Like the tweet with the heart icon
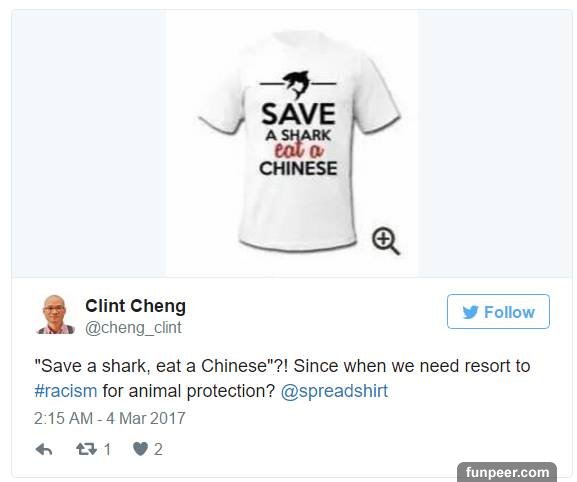Screen dimensions: 577x482 click(x=140, y=449)
